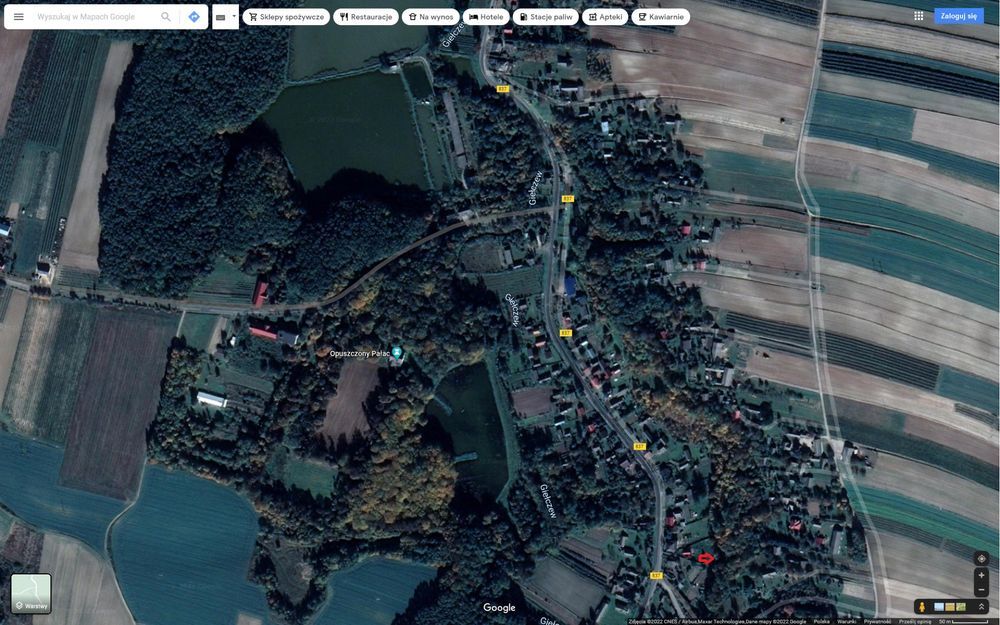Viewport: 1000px width, 625px height.
Task: Expand the keyboard input dropdown arrow
Action: pos(234,16)
